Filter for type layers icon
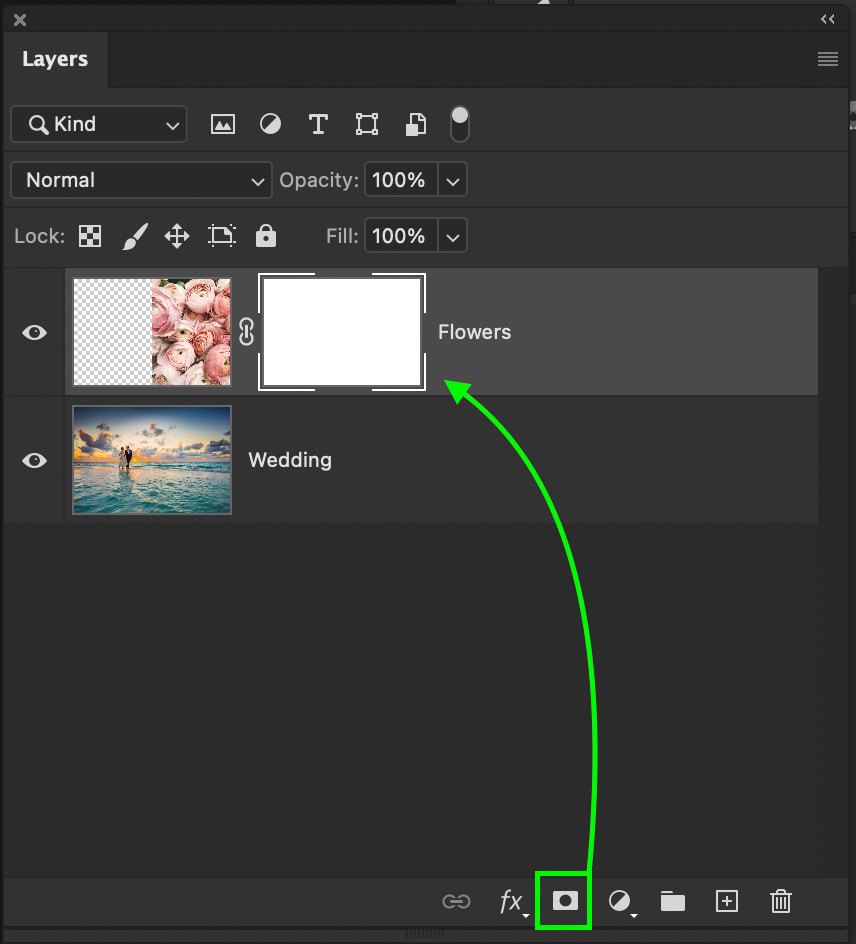Viewport: 856px width, 944px height. click(318, 125)
